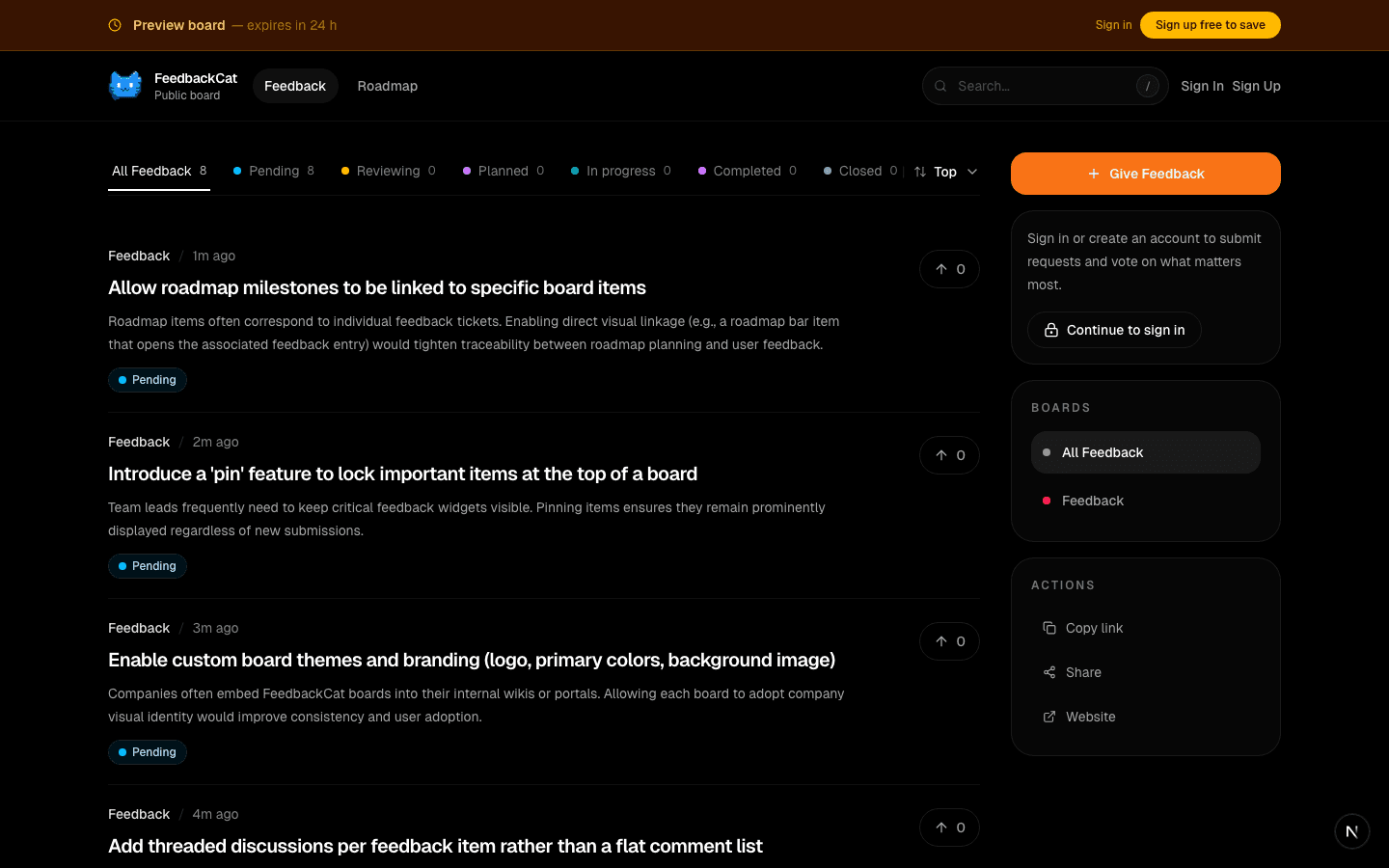Open the Top sort order dropdown
Image resolution: width=1389 pixels, height=868 pixels.
point(945,172)
